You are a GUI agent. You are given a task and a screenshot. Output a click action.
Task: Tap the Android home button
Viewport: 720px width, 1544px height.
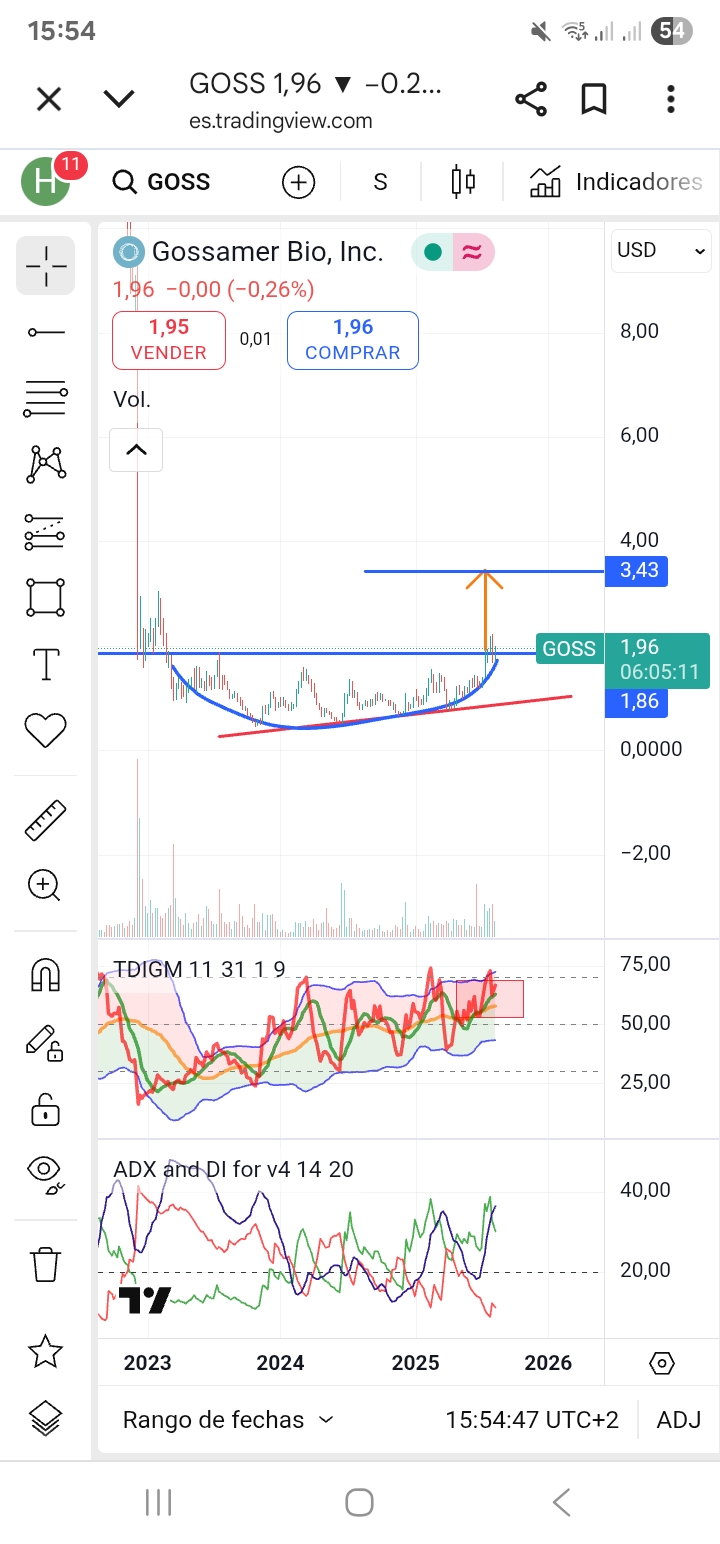pyautogui.click(x=359, y=1502)
